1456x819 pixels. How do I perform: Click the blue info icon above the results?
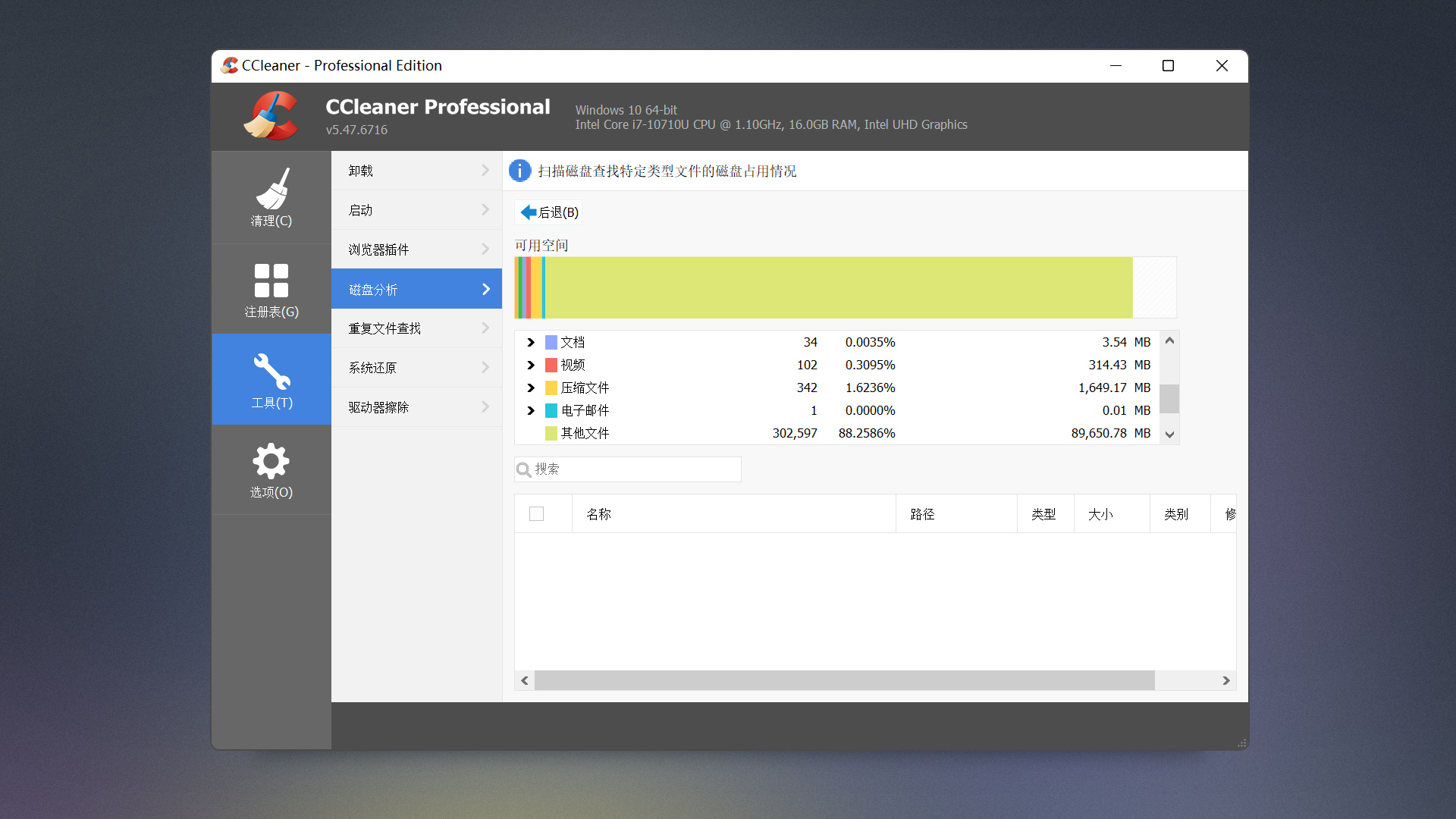pos(519,171)
